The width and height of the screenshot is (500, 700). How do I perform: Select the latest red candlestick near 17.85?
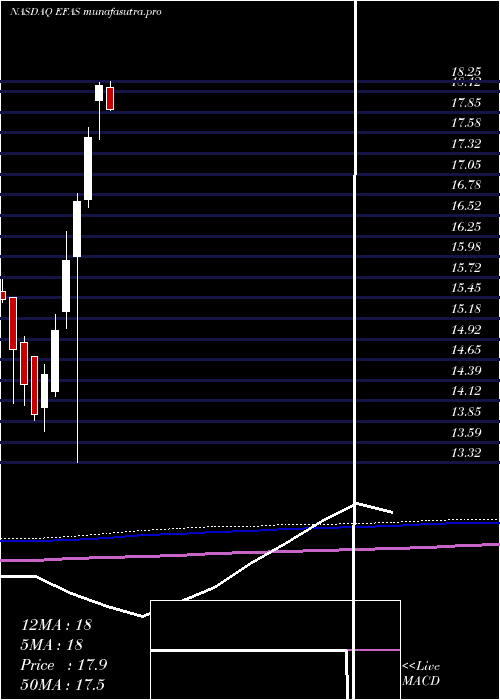[110, 98]
